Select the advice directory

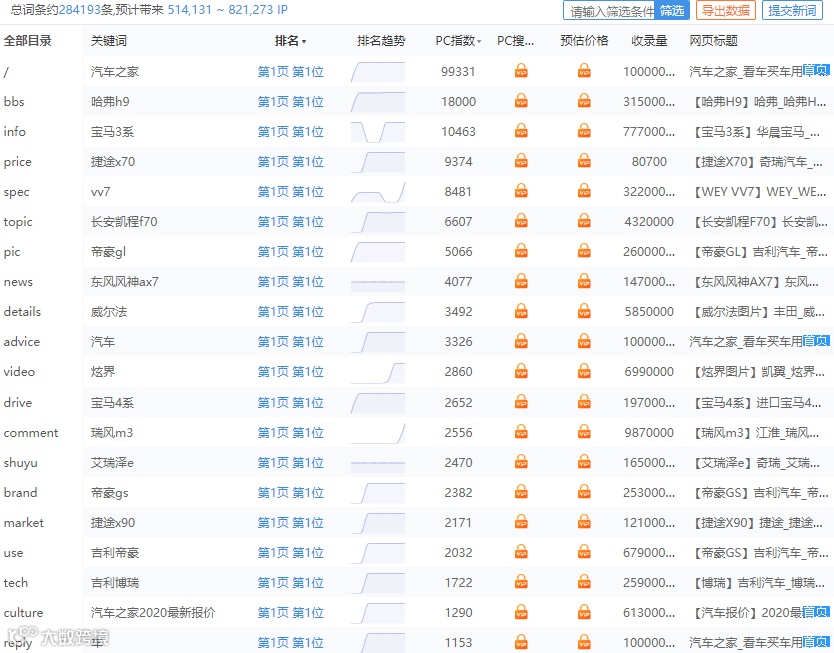tap(22, 342)
